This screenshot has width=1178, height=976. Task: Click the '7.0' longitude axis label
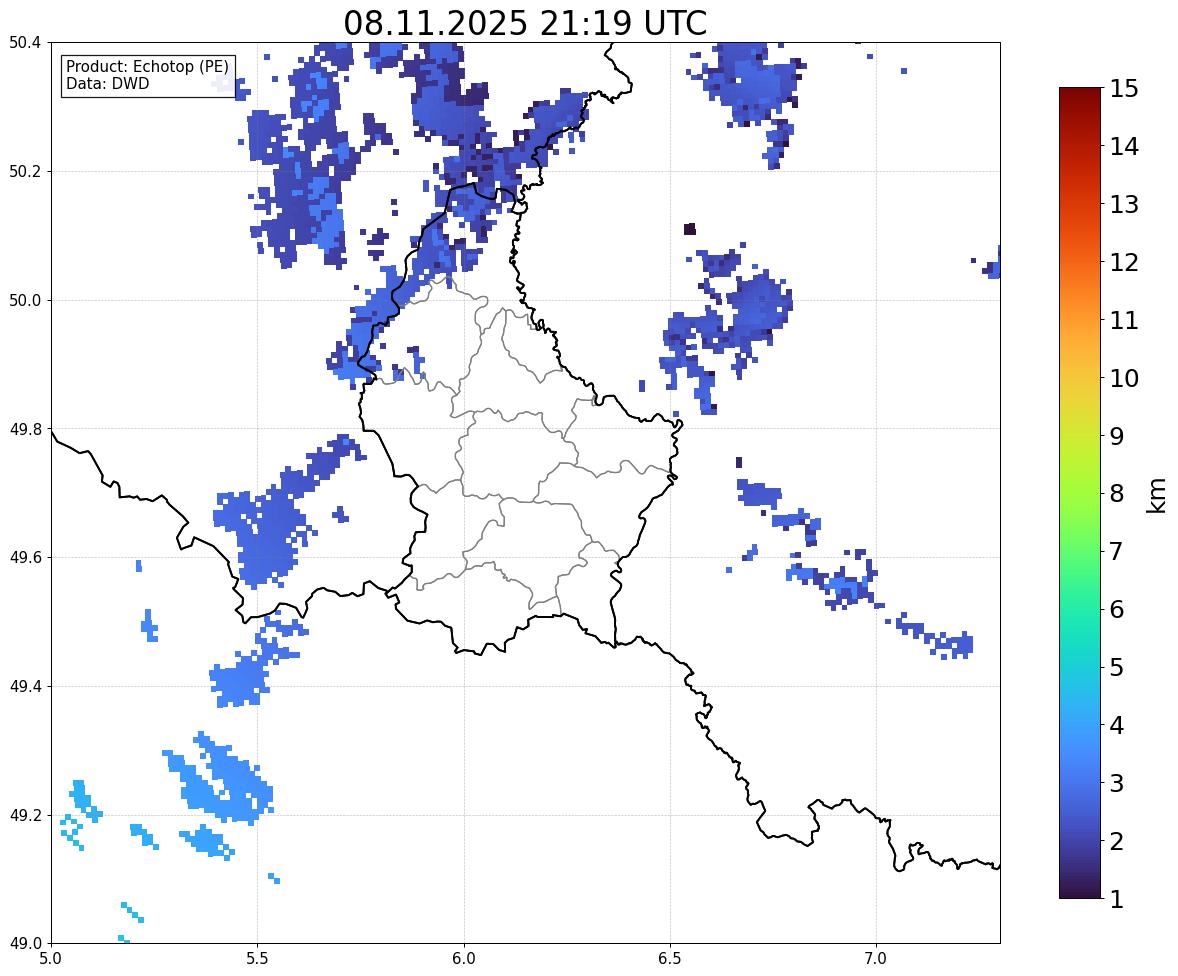coord(876,959)
